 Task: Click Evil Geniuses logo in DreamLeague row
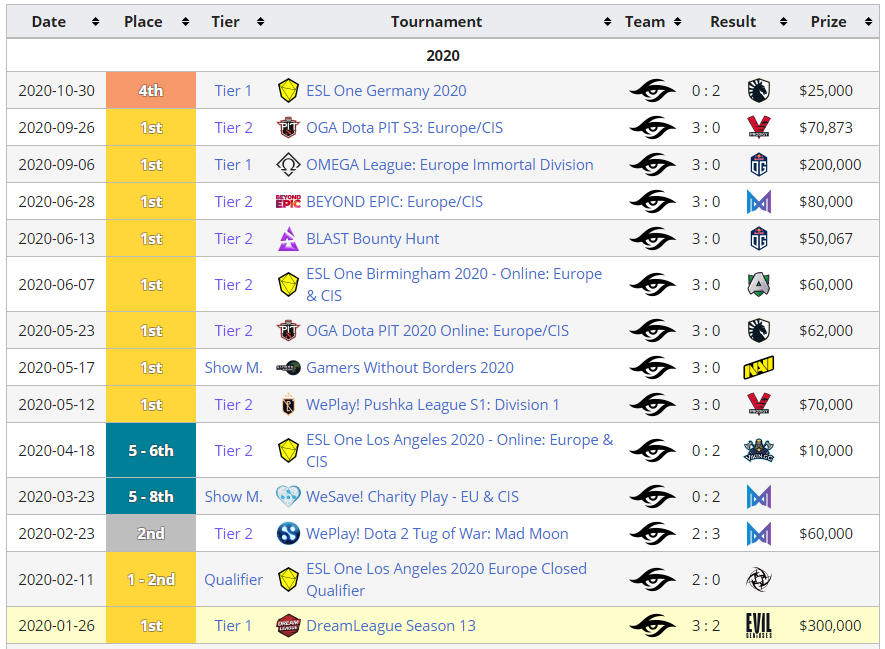[x=759, y=626]
